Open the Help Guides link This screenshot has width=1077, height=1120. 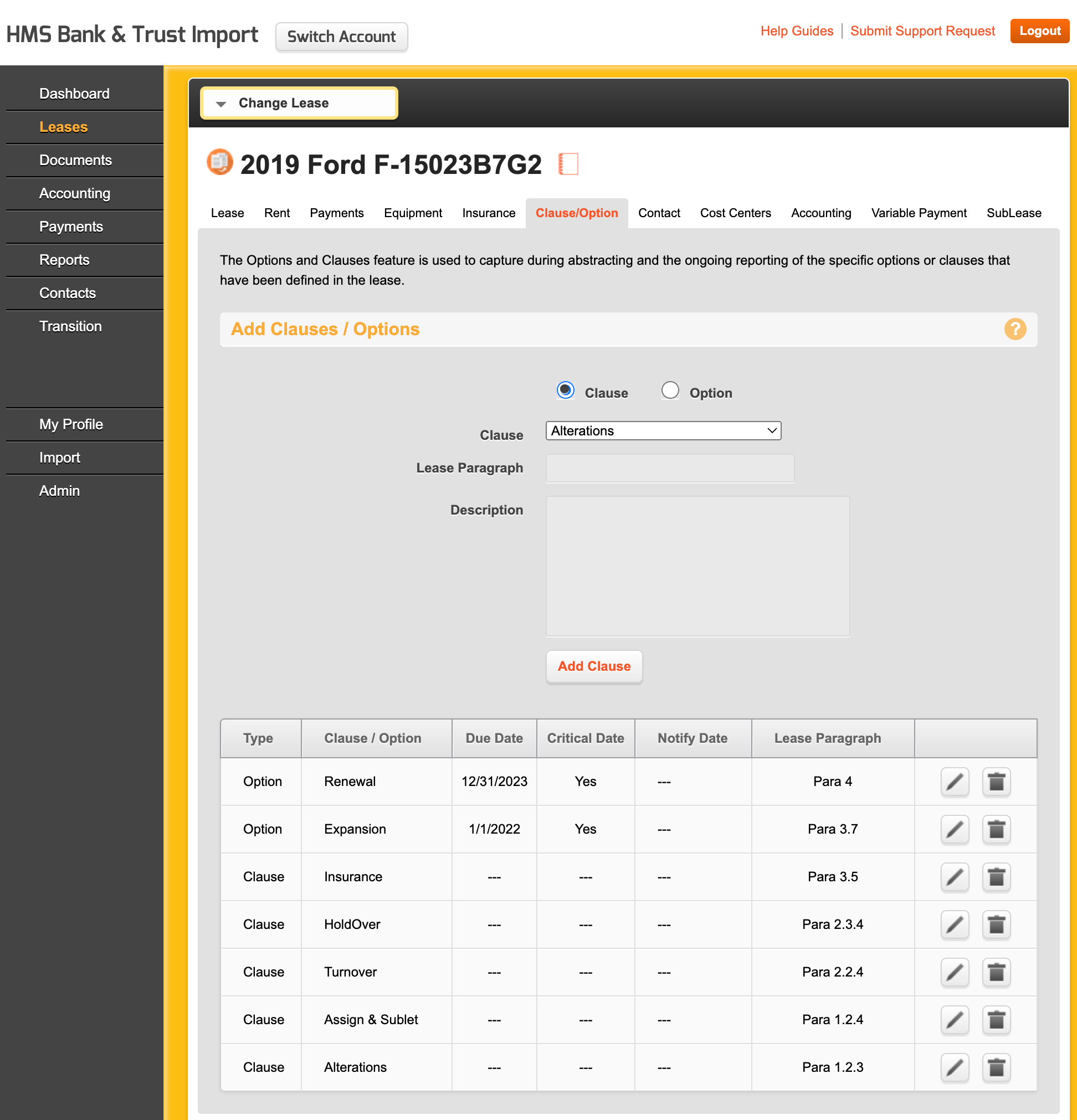pyautogui.click(x=796, y=32)
